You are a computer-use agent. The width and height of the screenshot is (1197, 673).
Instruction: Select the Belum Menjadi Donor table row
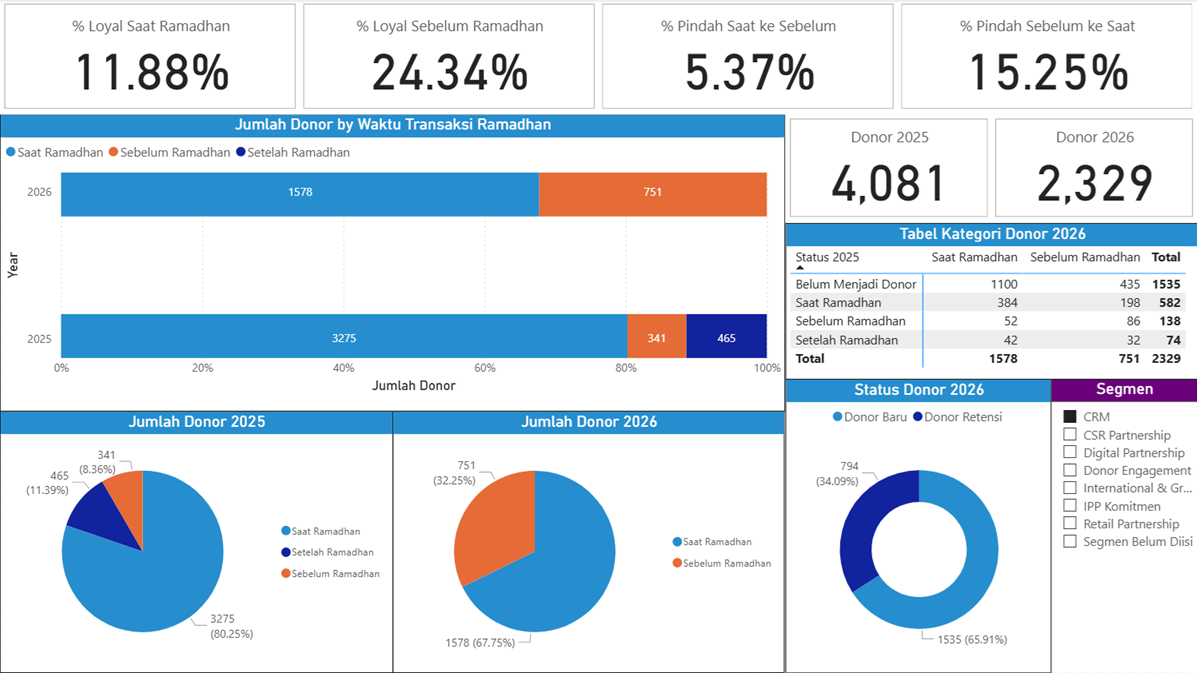coord(988,284)
